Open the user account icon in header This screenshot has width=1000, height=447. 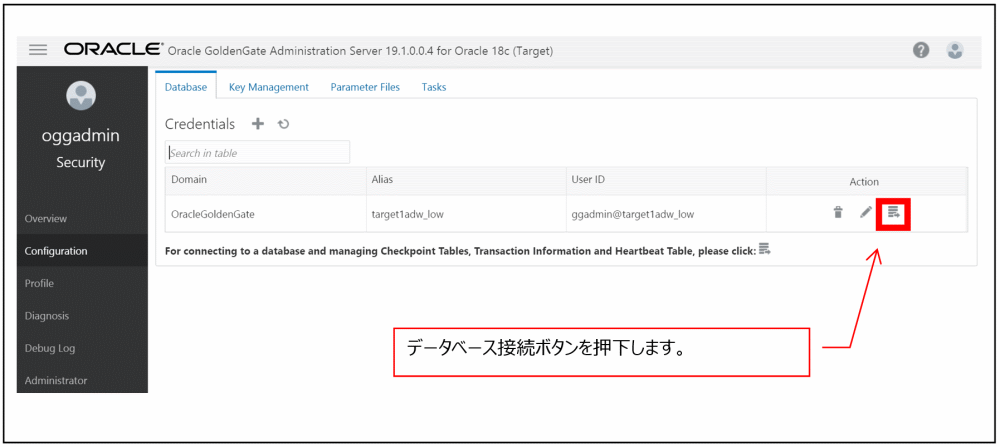(x=955, y=50)
